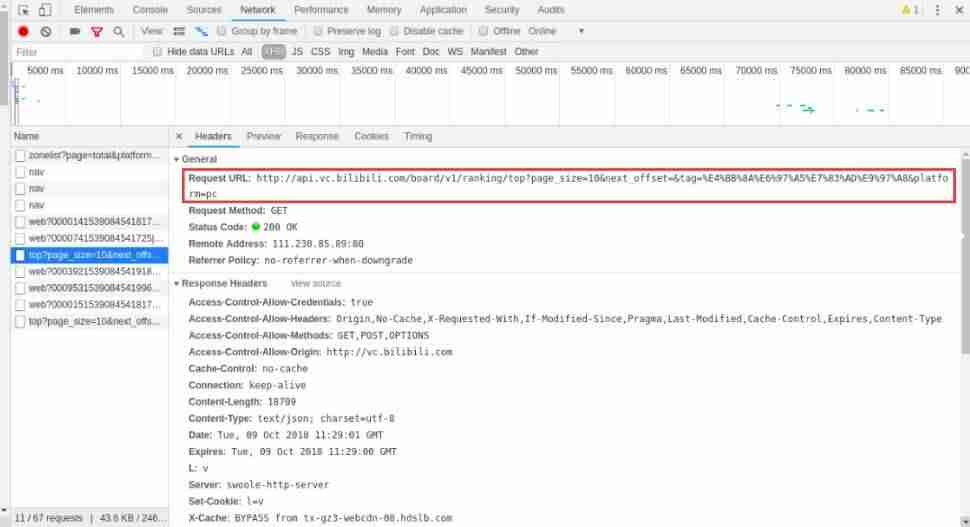The width and height of the screenshot is (970, 527).
Task: Stop recording network log
Action: click(24, 31)
